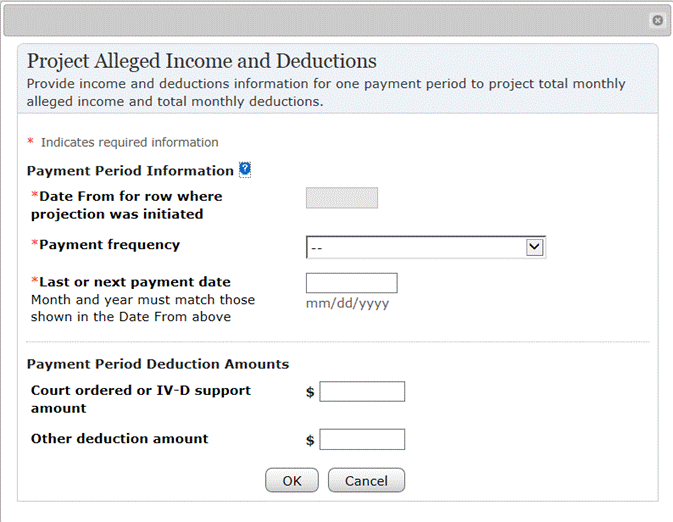Click the Date From for row label
673x522 pixels.
128,196
